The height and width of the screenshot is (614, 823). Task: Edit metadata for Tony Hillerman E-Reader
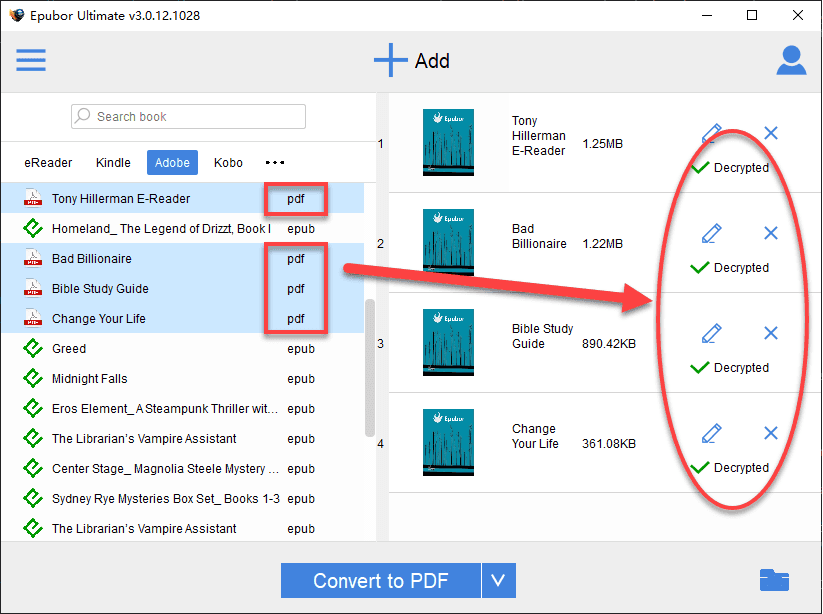click(712, 133)
